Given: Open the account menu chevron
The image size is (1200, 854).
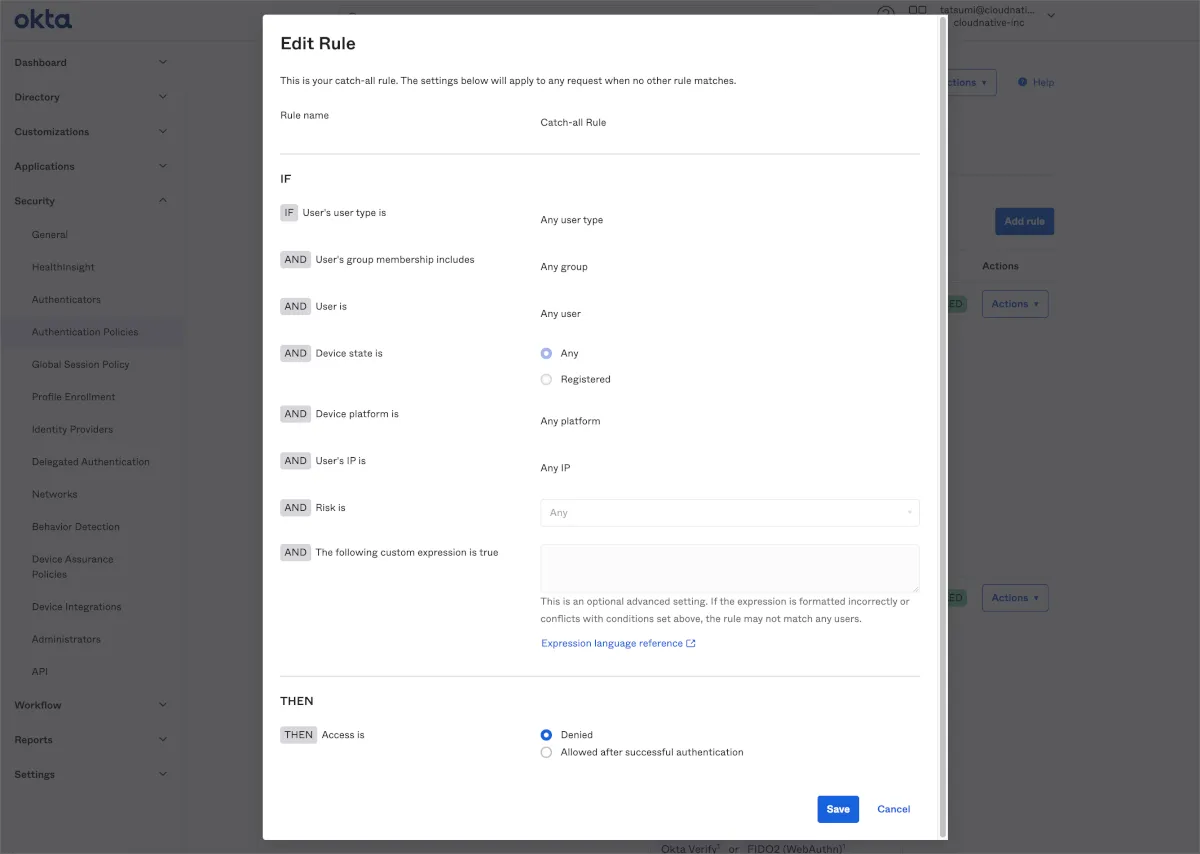Looking at the screenshot, I should [1051, 15].
